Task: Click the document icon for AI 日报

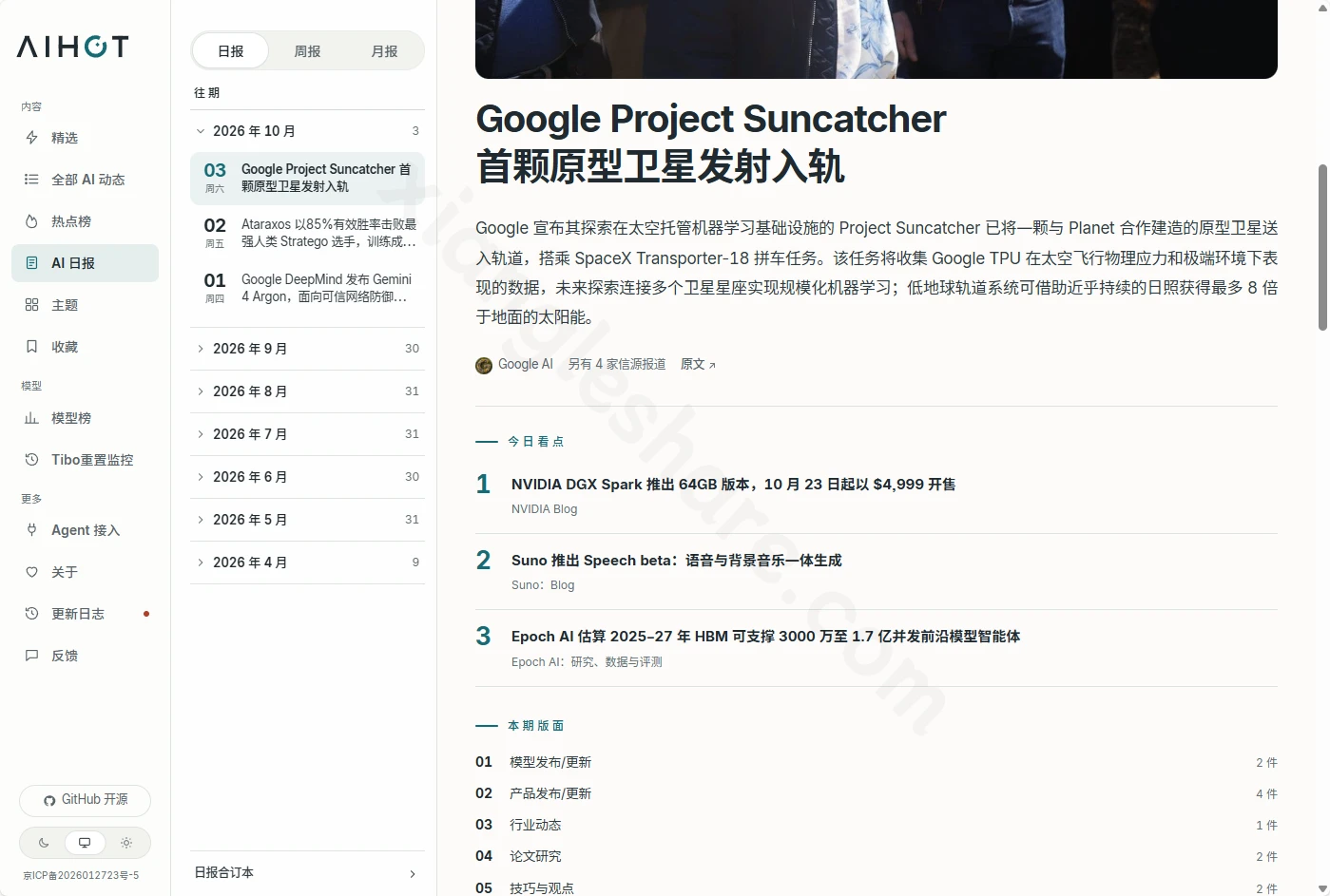Action: pyautogui.click(x=31, y=263)
